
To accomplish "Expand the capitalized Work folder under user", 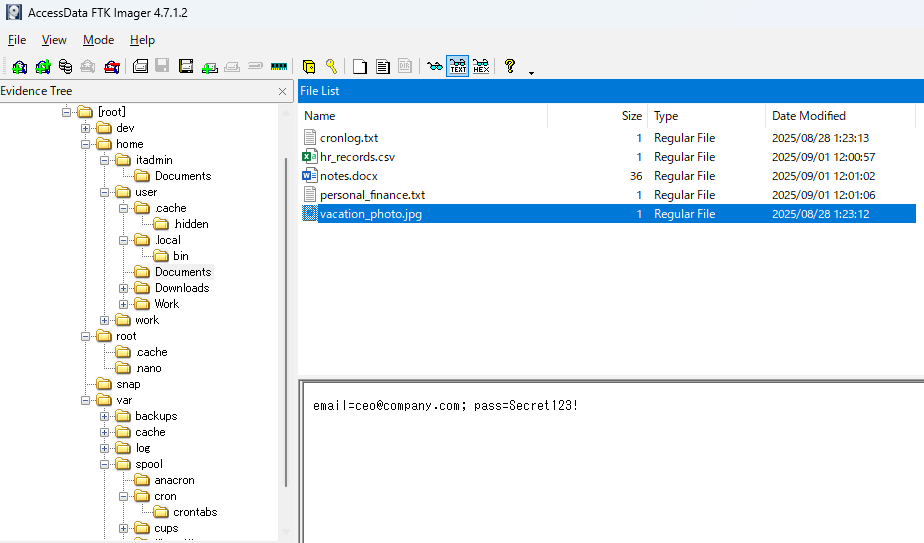I will click(123, 304).
